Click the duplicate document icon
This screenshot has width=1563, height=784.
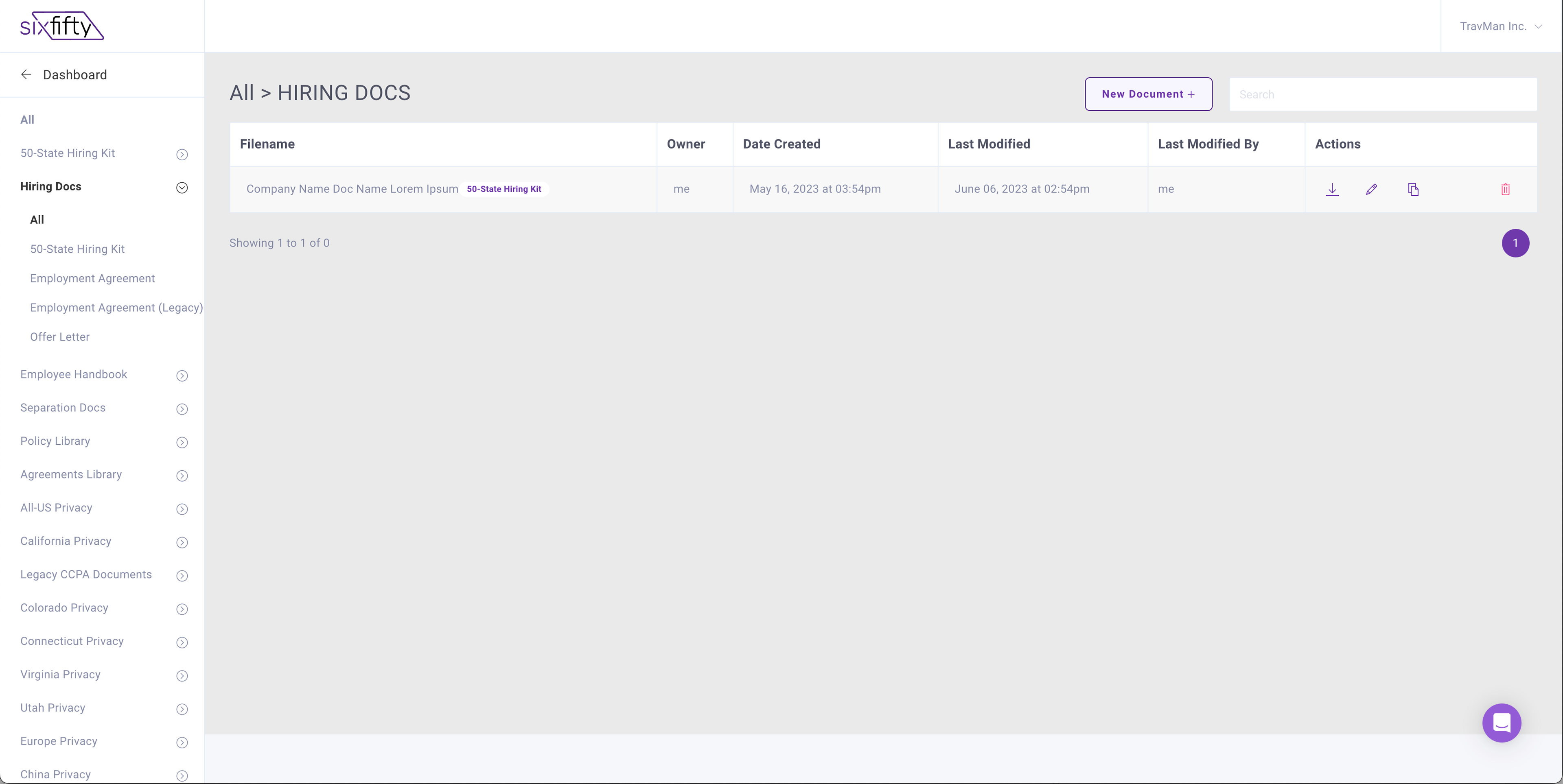point(1413,189)
